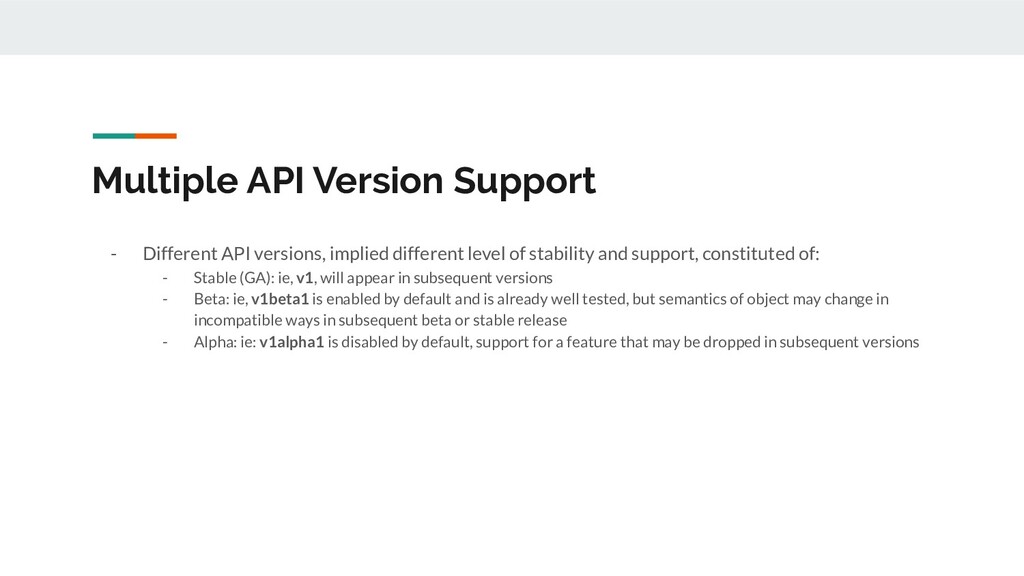Viewport: 1024px width, 576px height.
Task: Click the bold v1alpha1 term
Action: point(291,342)
